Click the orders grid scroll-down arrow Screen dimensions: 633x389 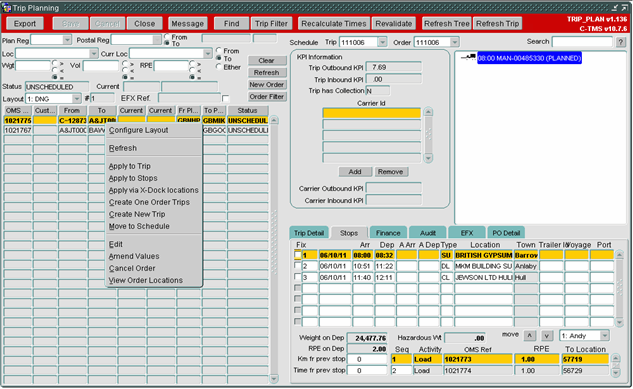274,379
